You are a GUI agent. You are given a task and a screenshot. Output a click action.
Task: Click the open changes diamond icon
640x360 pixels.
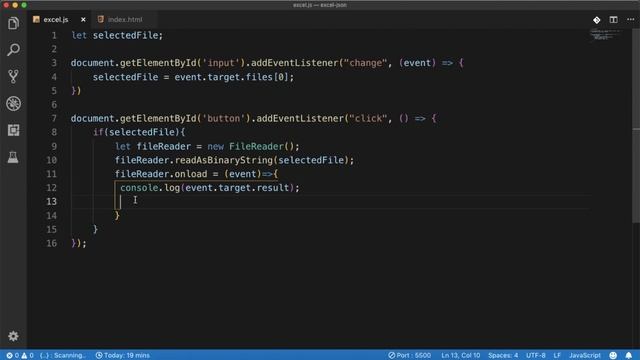(x=597, y=20)
